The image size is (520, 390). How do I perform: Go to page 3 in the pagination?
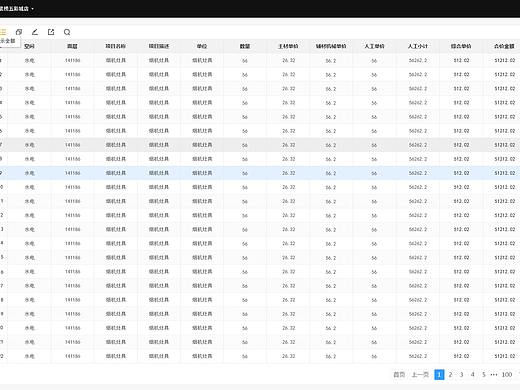tap(462, 375)
